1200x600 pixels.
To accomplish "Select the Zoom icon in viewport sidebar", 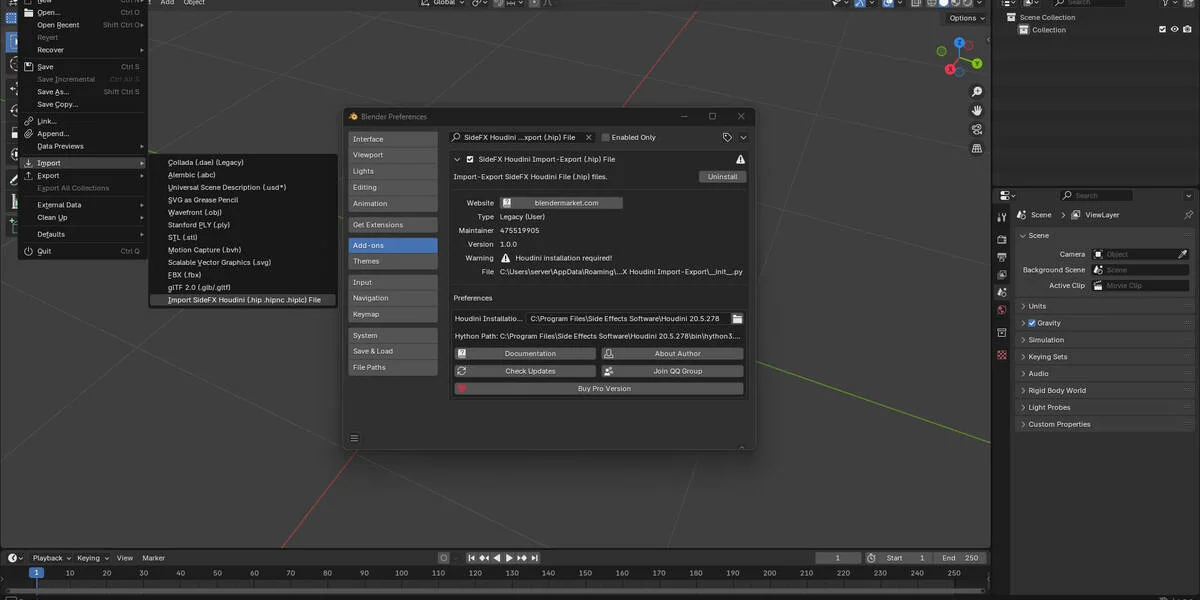I will 977,91.
